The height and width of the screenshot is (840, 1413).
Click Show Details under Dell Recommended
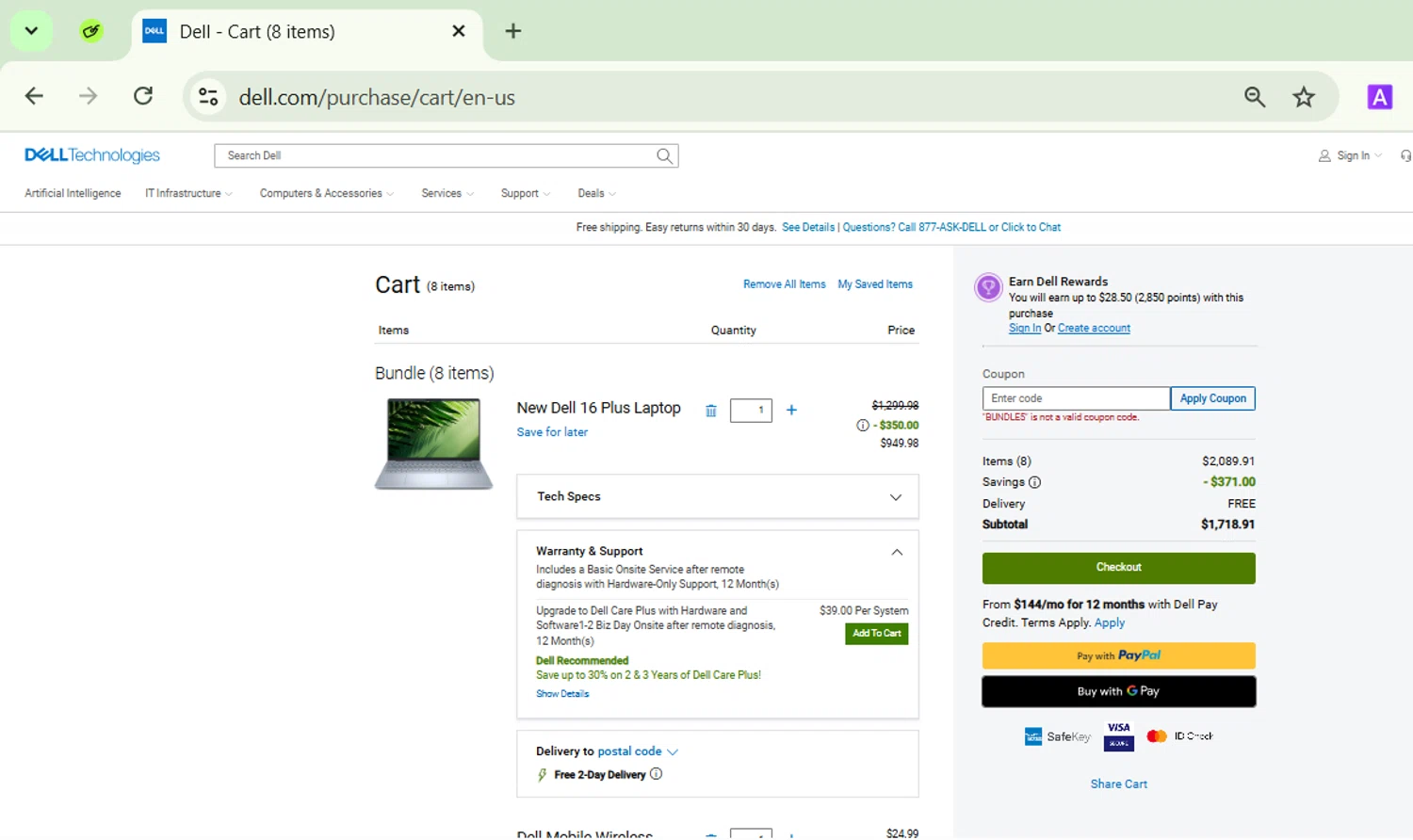[562, 694]
